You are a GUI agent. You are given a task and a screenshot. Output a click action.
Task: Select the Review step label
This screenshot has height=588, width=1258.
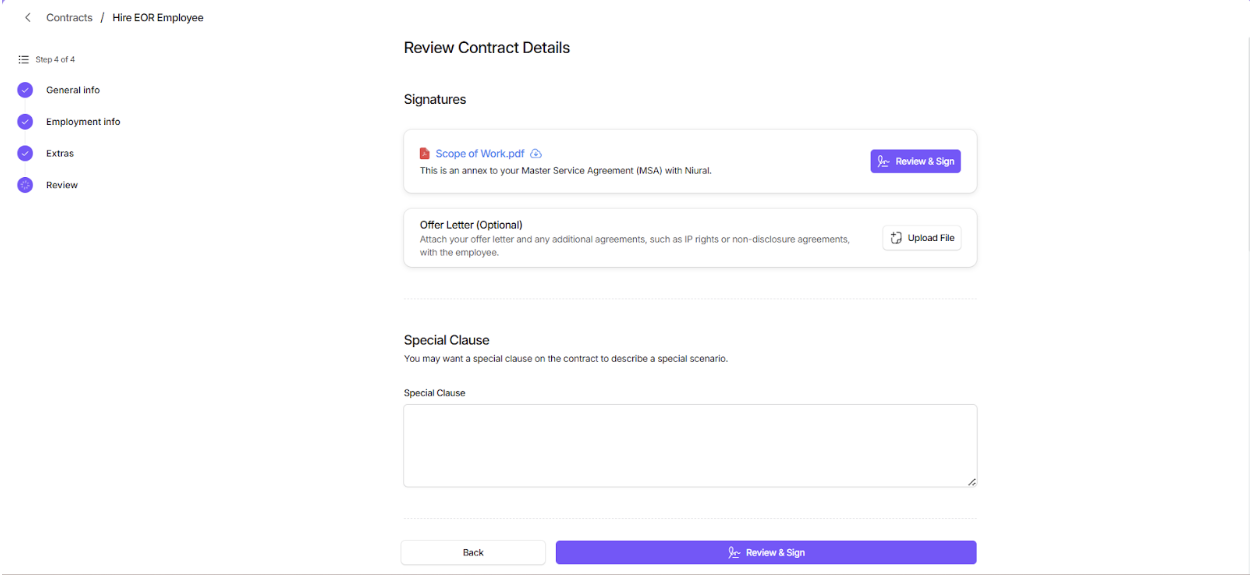(x=62, y=185)
